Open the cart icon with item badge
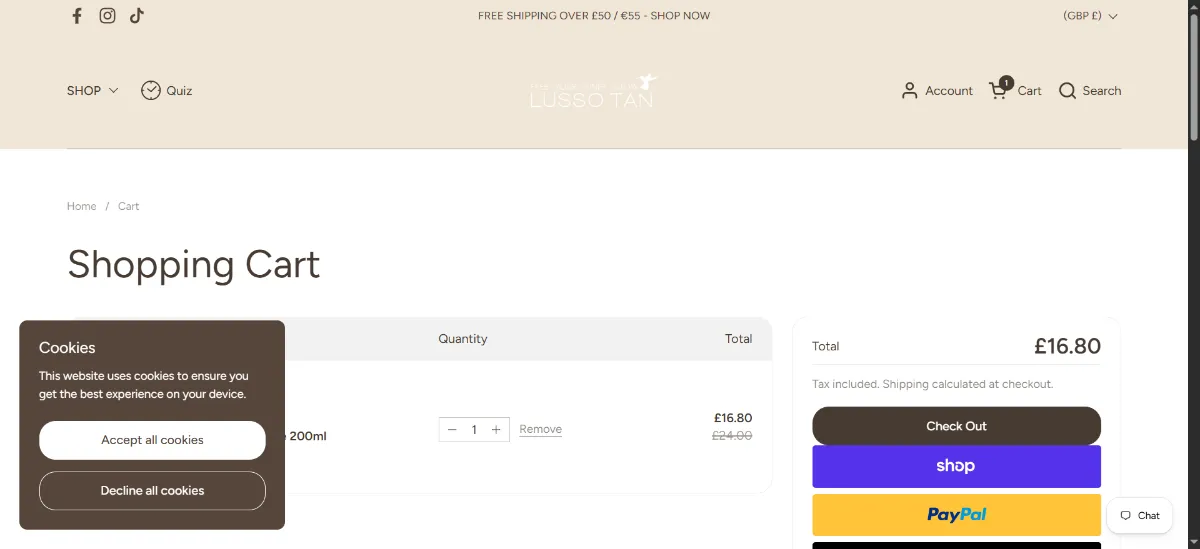The height and width of the screenshot is (549, 1200). click(x=1000, y=88)
